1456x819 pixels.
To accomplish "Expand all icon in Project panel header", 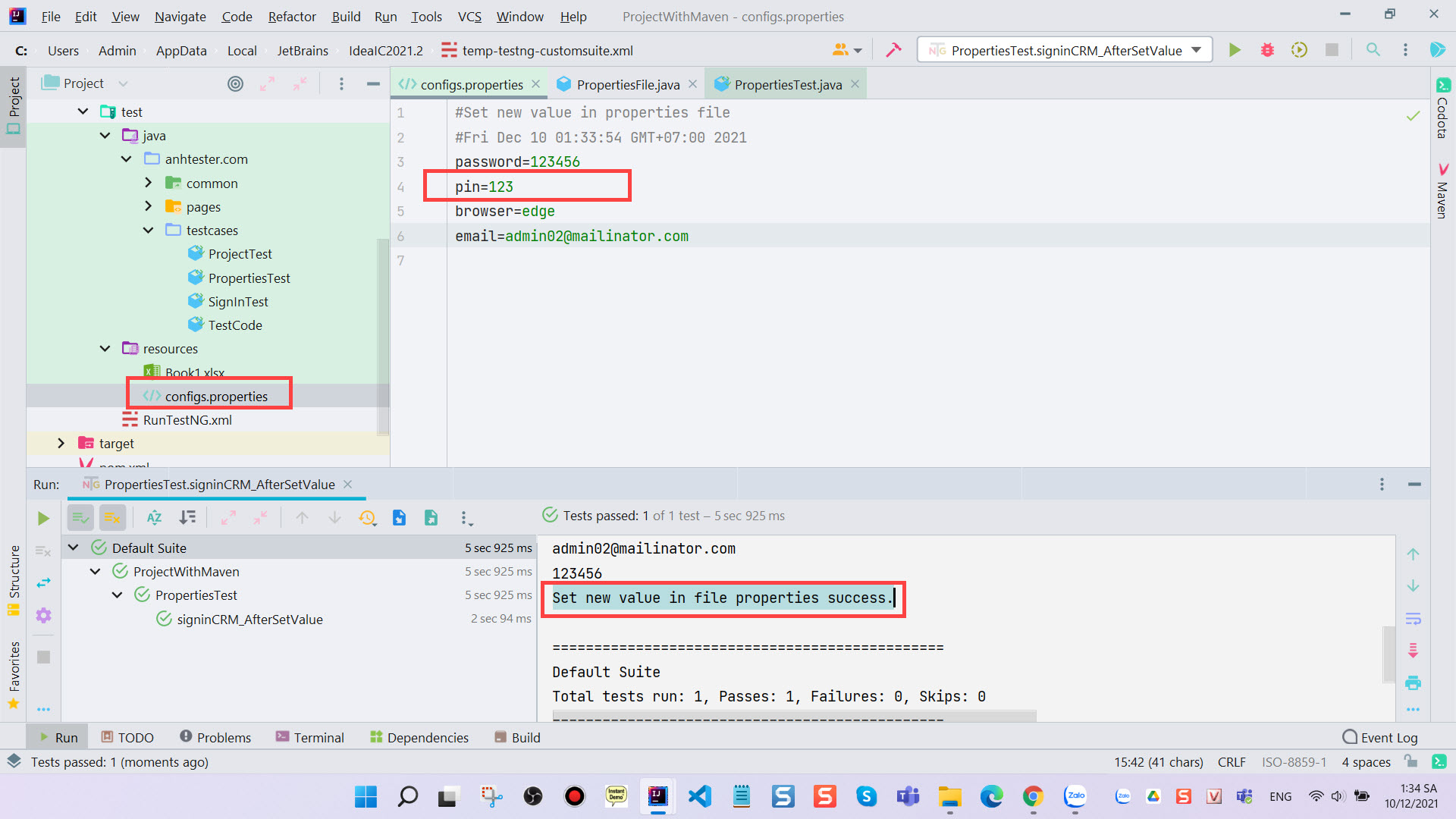I will [267, 83].
